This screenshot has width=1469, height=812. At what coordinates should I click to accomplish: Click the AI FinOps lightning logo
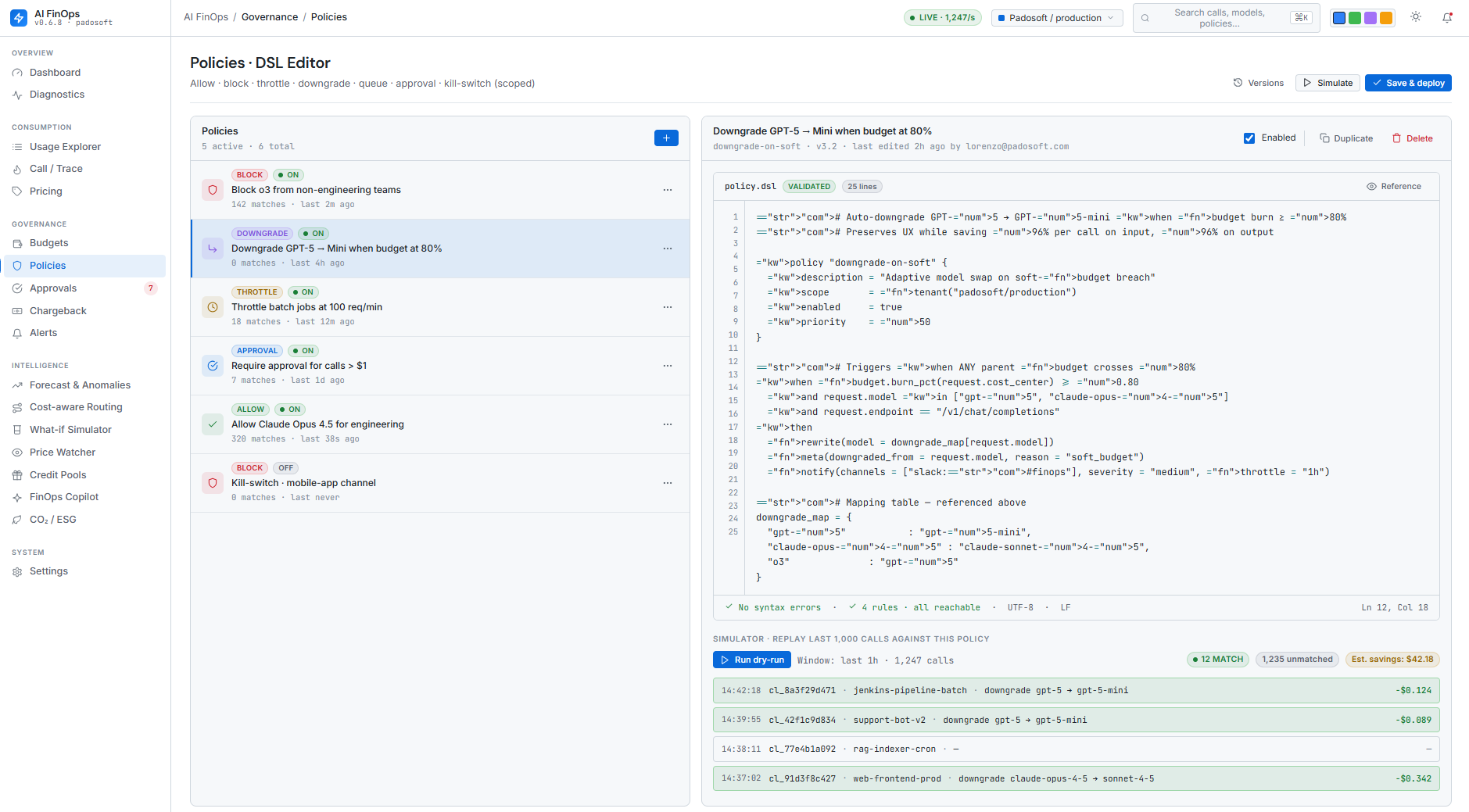coord(19,17)
